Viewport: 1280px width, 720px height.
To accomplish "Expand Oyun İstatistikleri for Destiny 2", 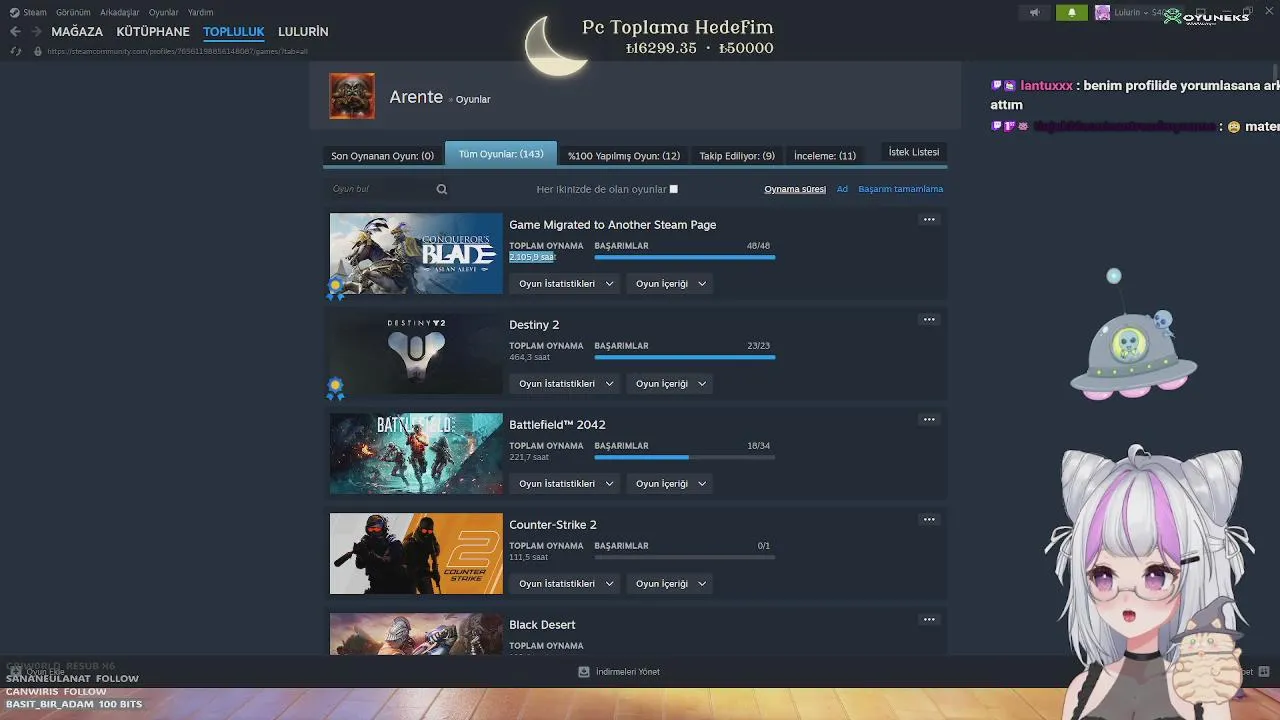I will (x=566, y=384).
